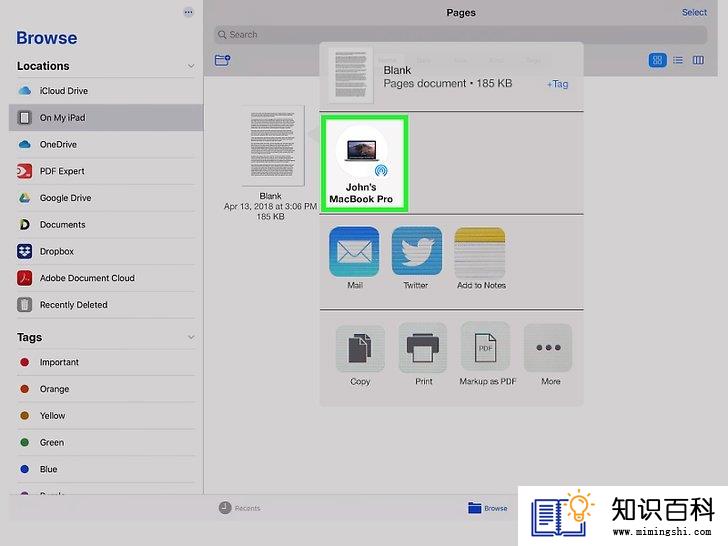Tap the Copy action

click(360, 347)
